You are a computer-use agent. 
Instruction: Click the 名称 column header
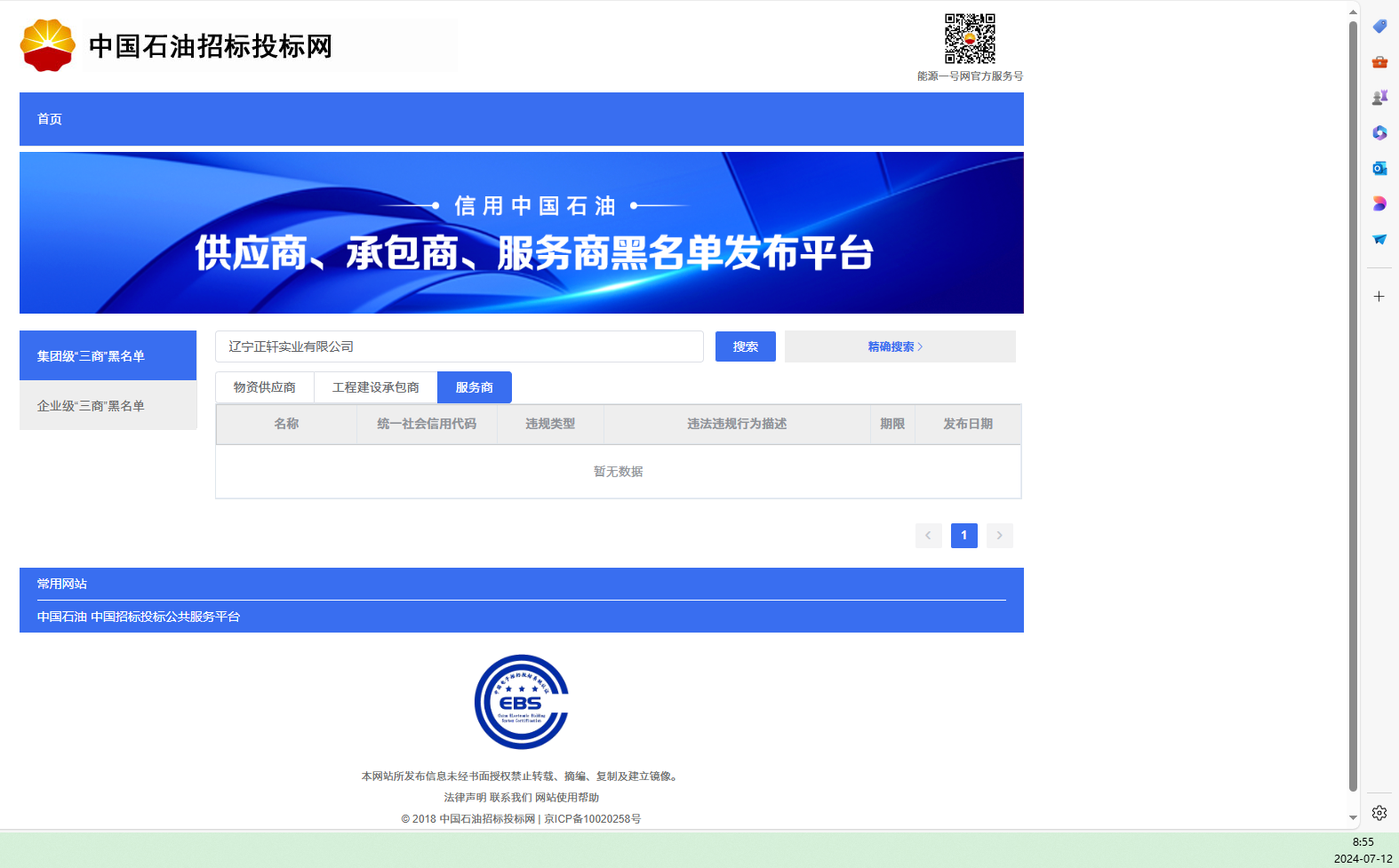click(x=286, y=424)
